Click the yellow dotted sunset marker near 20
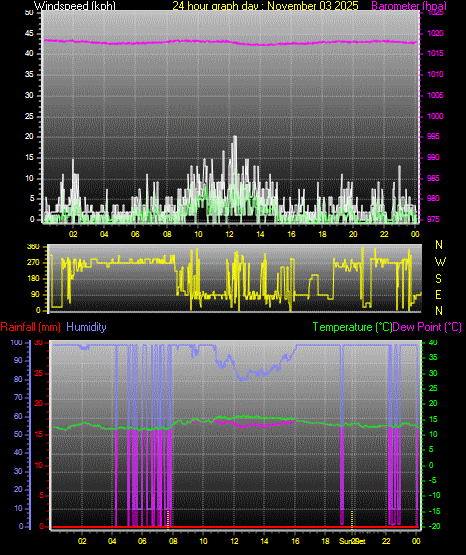466x555 pixels. 352,519
